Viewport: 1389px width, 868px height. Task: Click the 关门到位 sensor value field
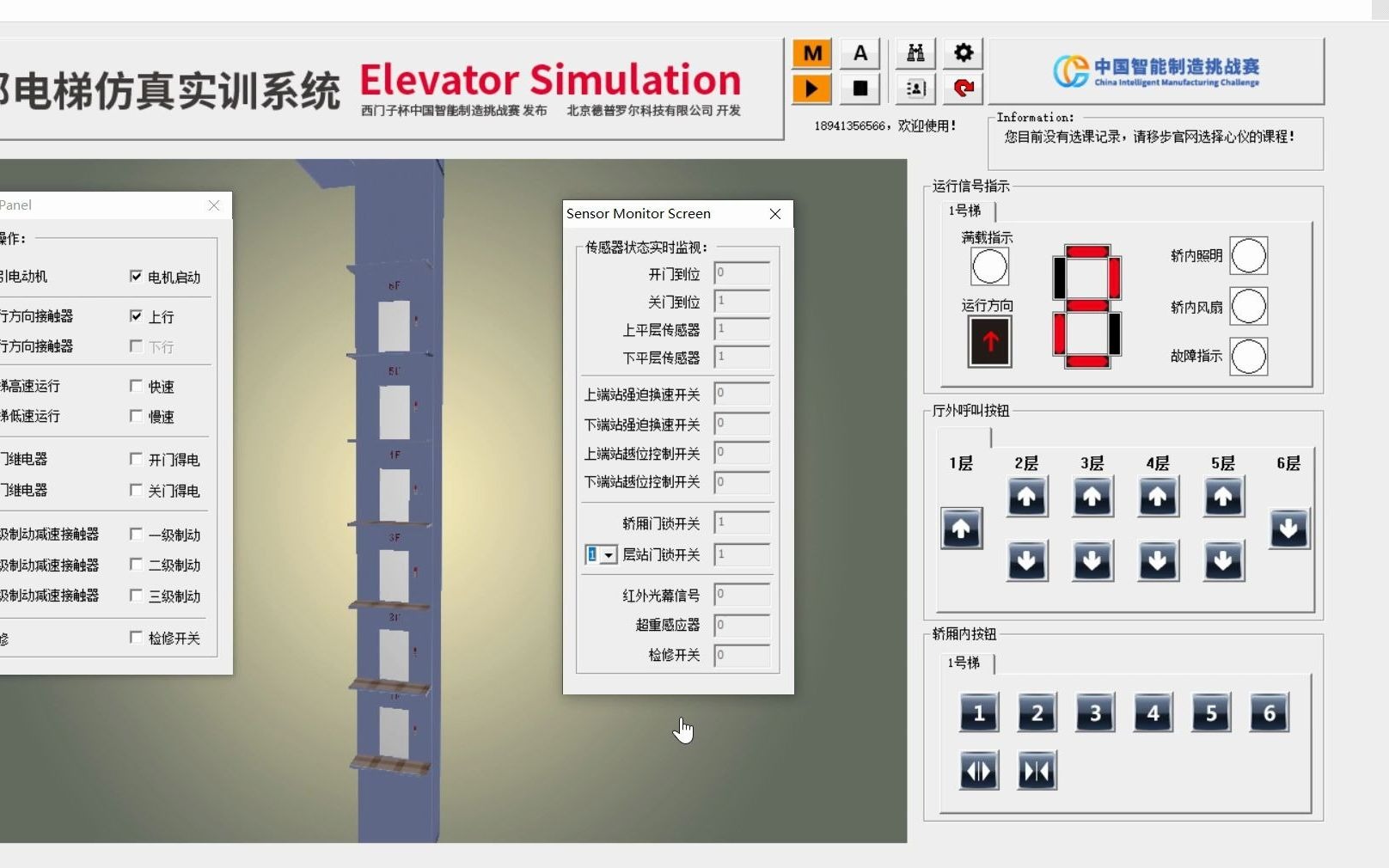click(742, 302)
